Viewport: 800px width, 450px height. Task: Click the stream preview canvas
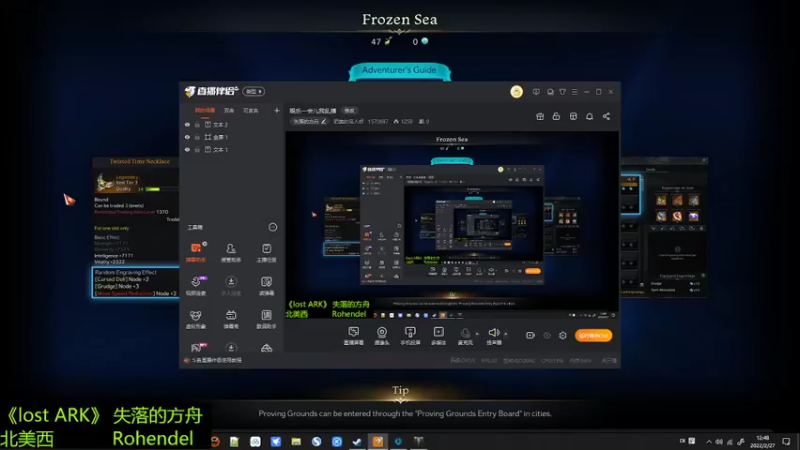pos(452,226)
